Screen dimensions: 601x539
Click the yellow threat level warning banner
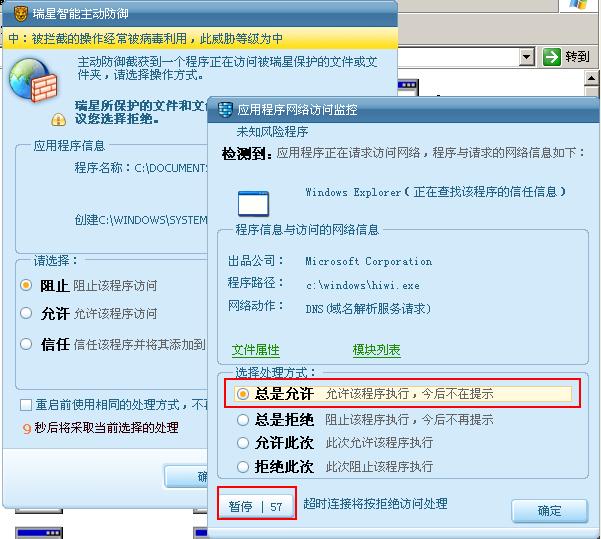[x=200, y=39]
